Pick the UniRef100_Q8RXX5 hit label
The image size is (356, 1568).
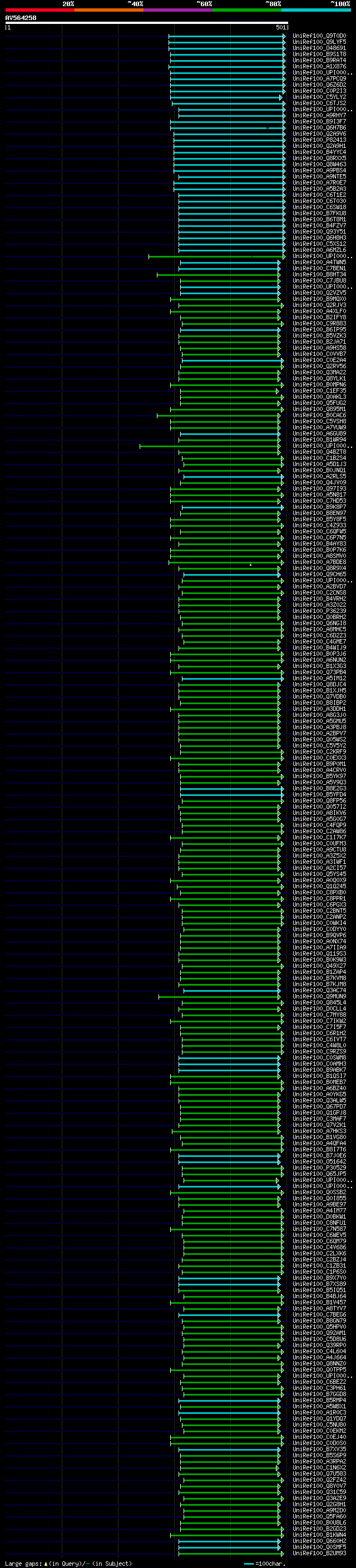click(319, 157)
